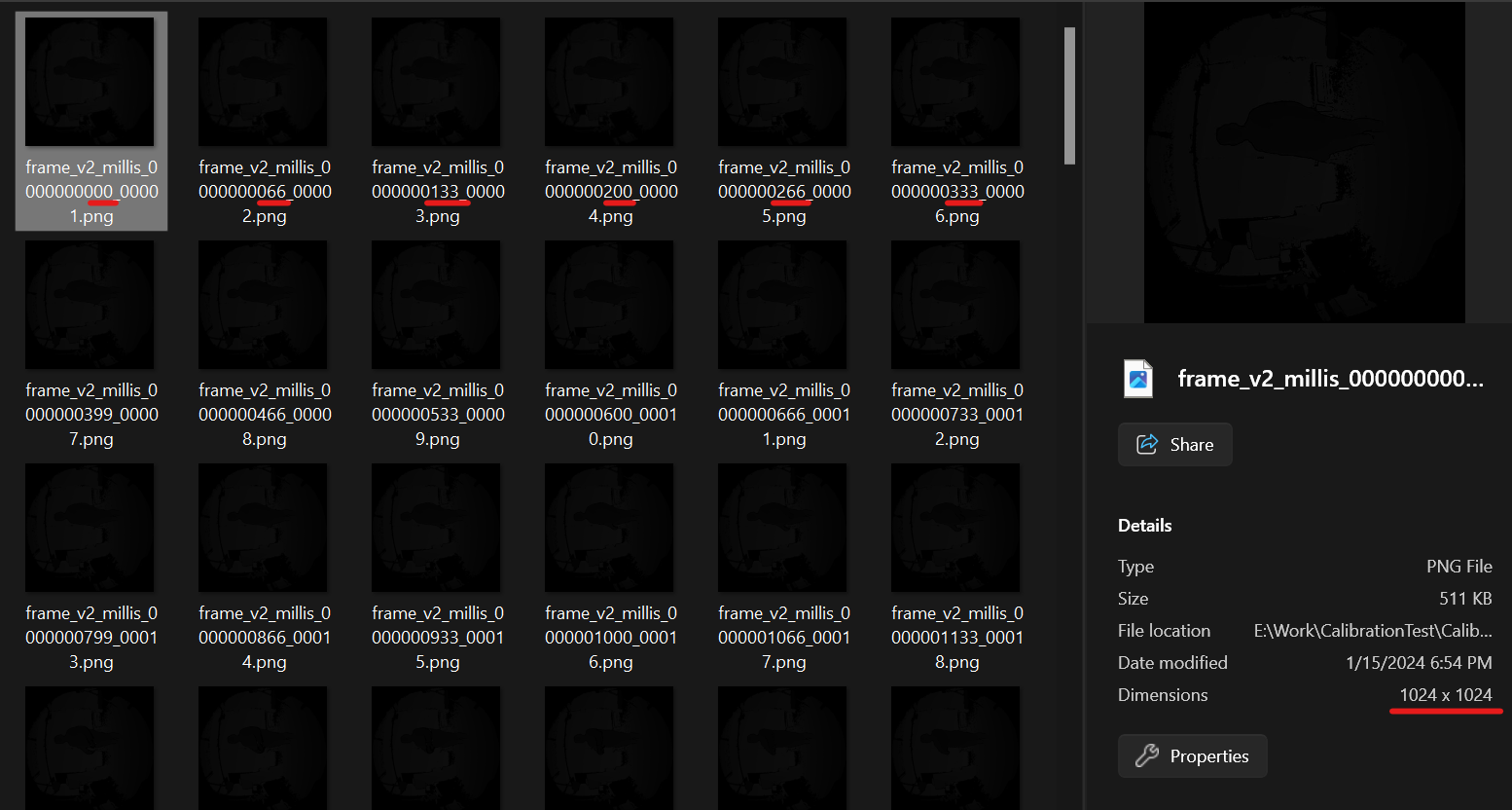Click the large preview image in details pane
The height and width of the screenshot is (810, 1512).
tap(1304, 163)
